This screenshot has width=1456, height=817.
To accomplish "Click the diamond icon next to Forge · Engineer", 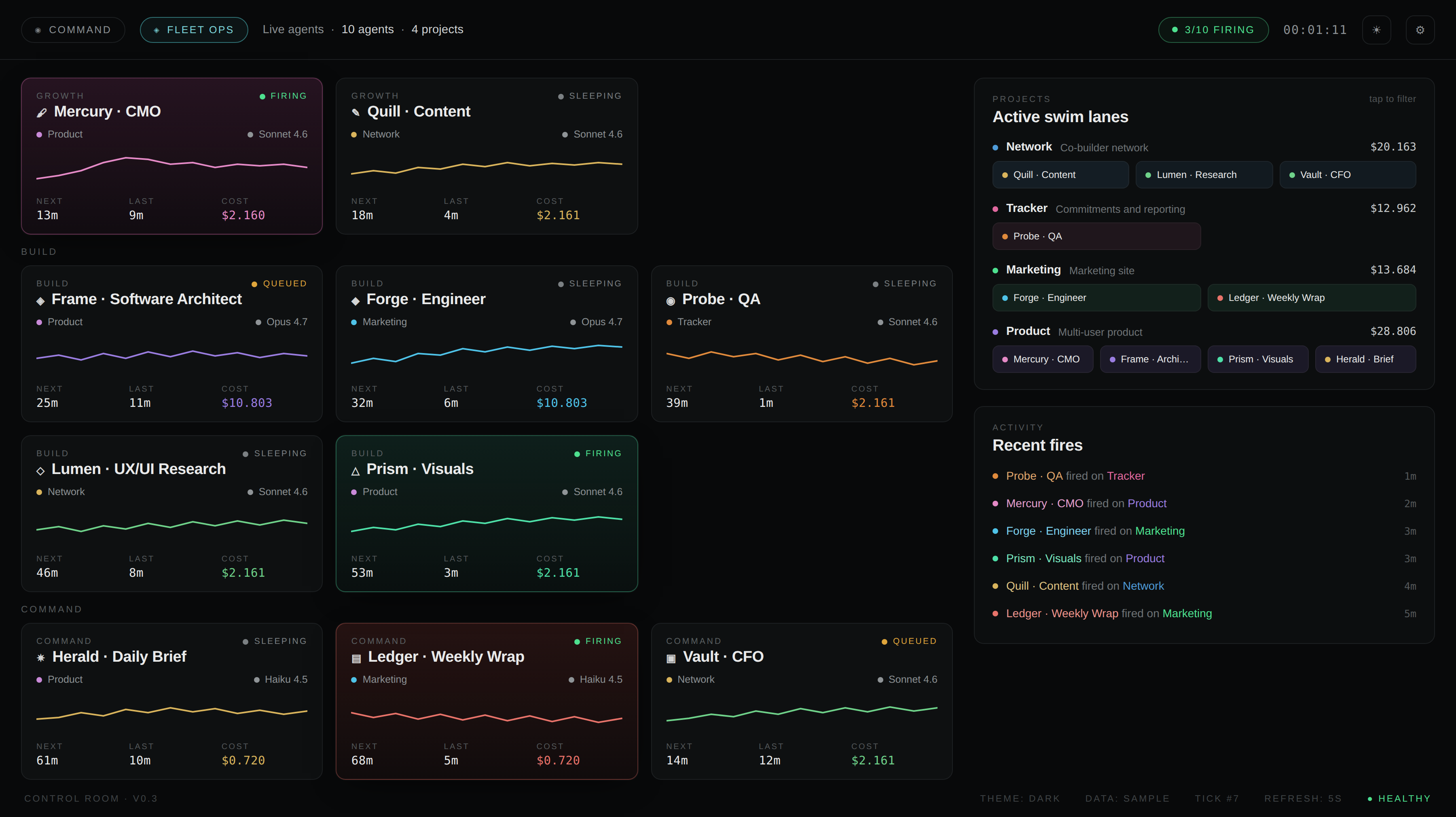I will point(356,301).
